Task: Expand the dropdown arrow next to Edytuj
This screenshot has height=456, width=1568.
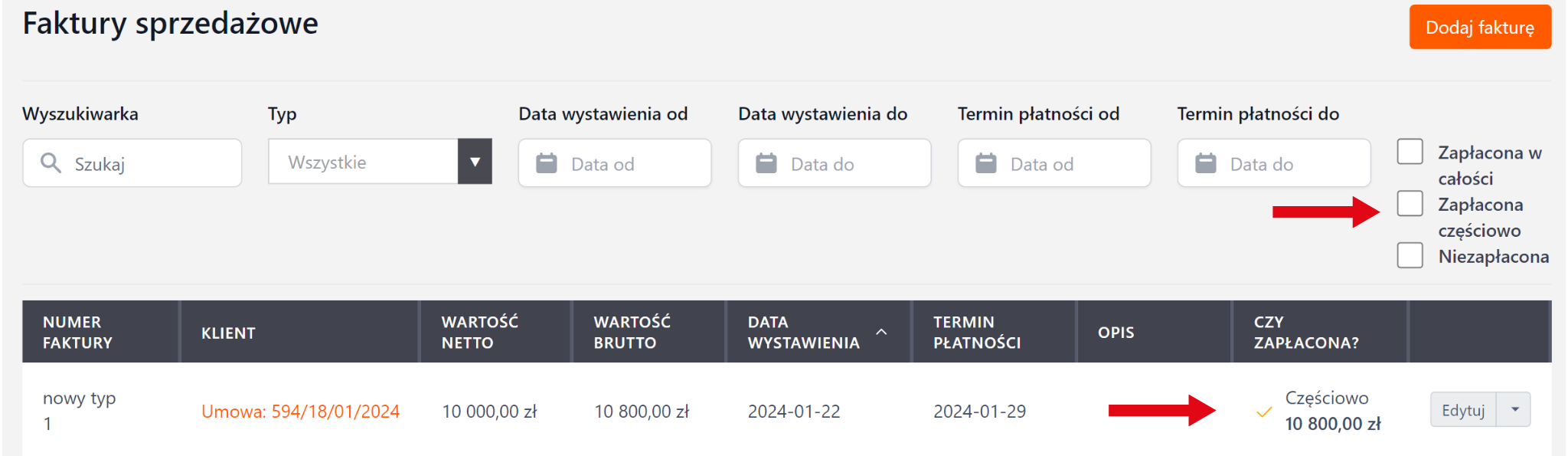Action: tap(1514, 409)
